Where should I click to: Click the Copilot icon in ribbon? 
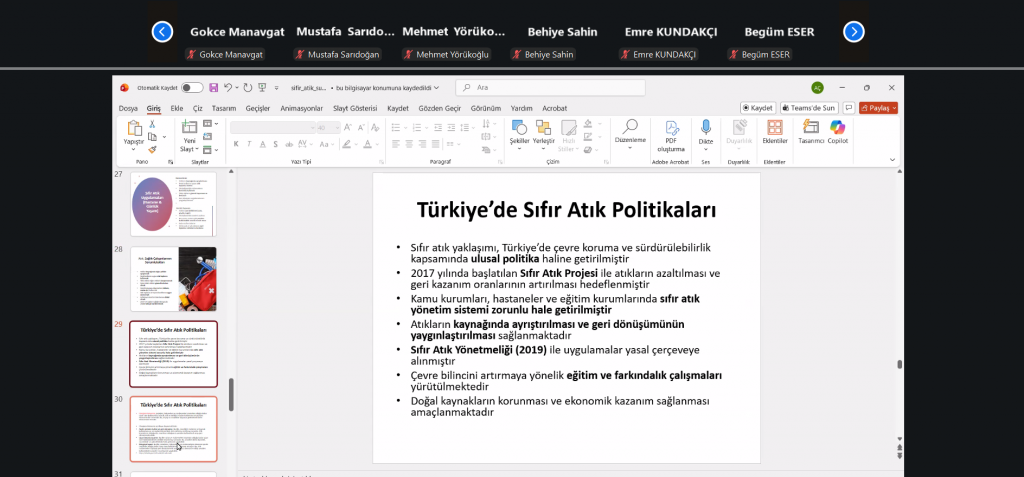837,129
